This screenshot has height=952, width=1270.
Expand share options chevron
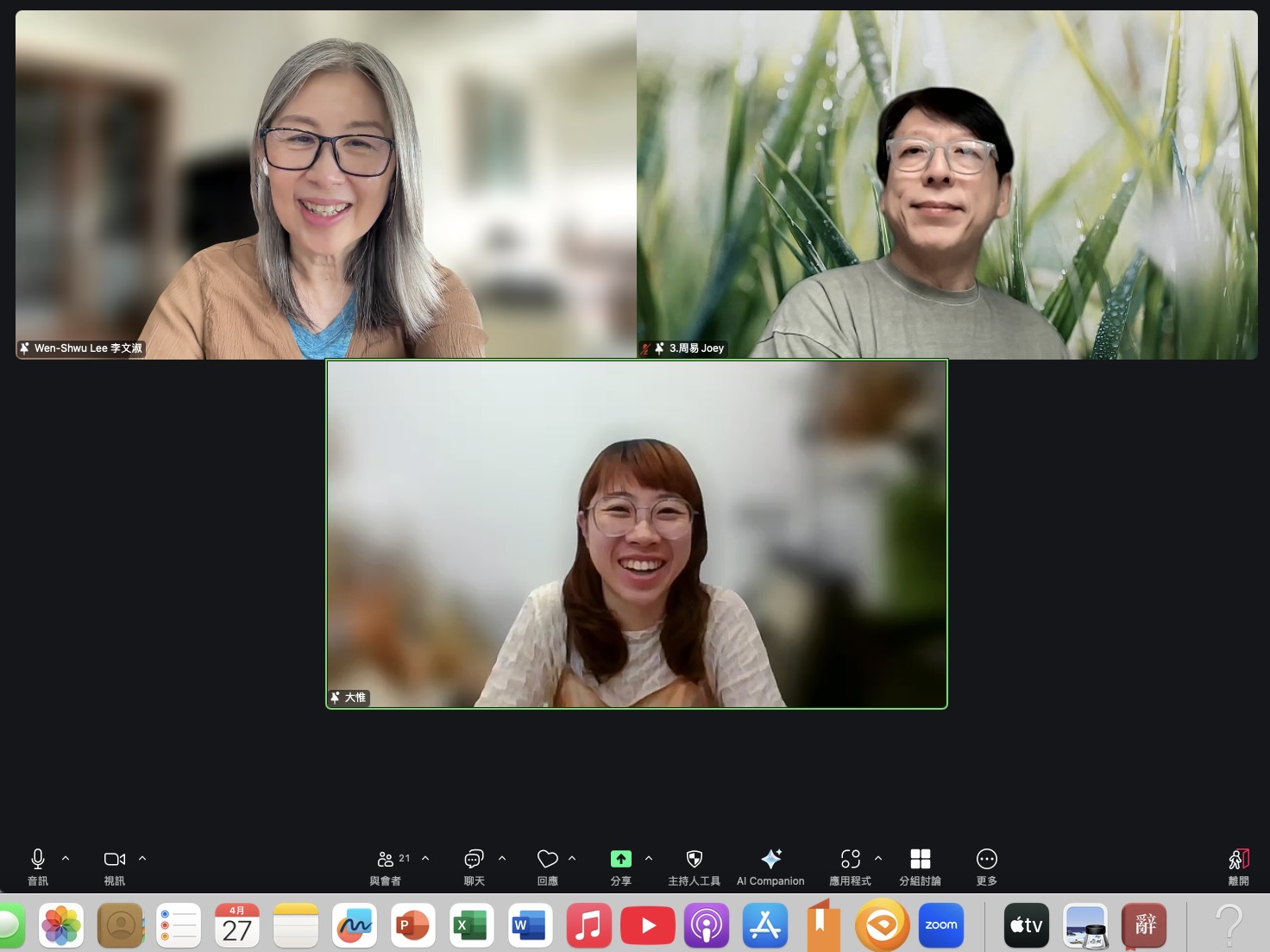click(649, 858)
